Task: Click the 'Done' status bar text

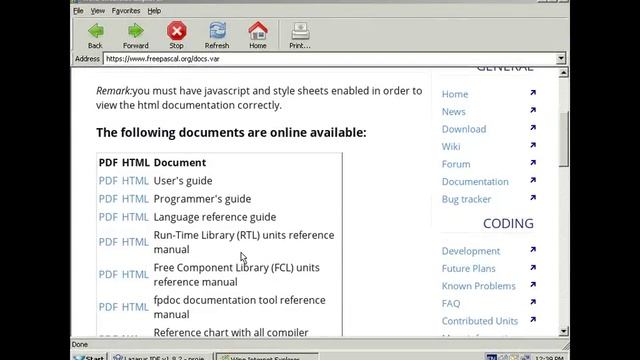Action: point(80,344)
